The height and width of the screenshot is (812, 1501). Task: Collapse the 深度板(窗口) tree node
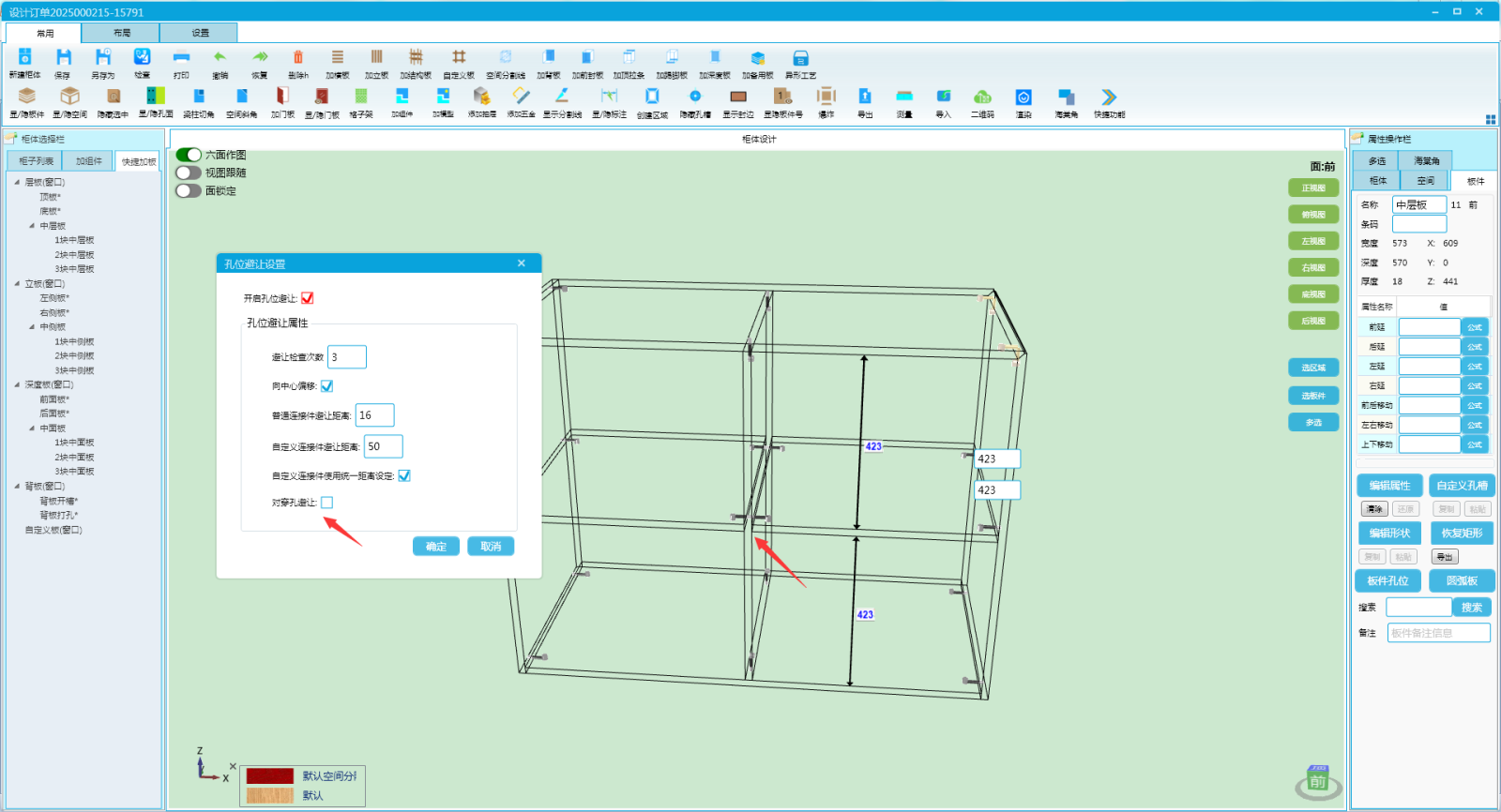17,385
